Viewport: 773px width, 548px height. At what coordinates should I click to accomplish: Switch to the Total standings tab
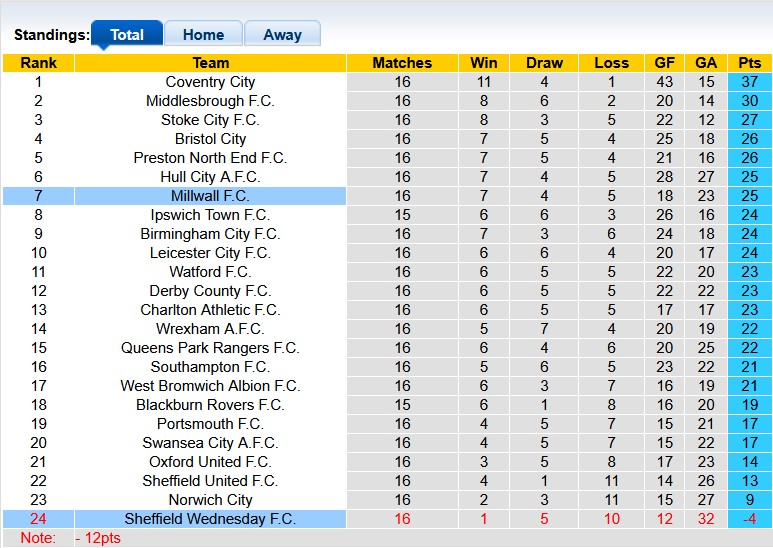tap(127, 35)
